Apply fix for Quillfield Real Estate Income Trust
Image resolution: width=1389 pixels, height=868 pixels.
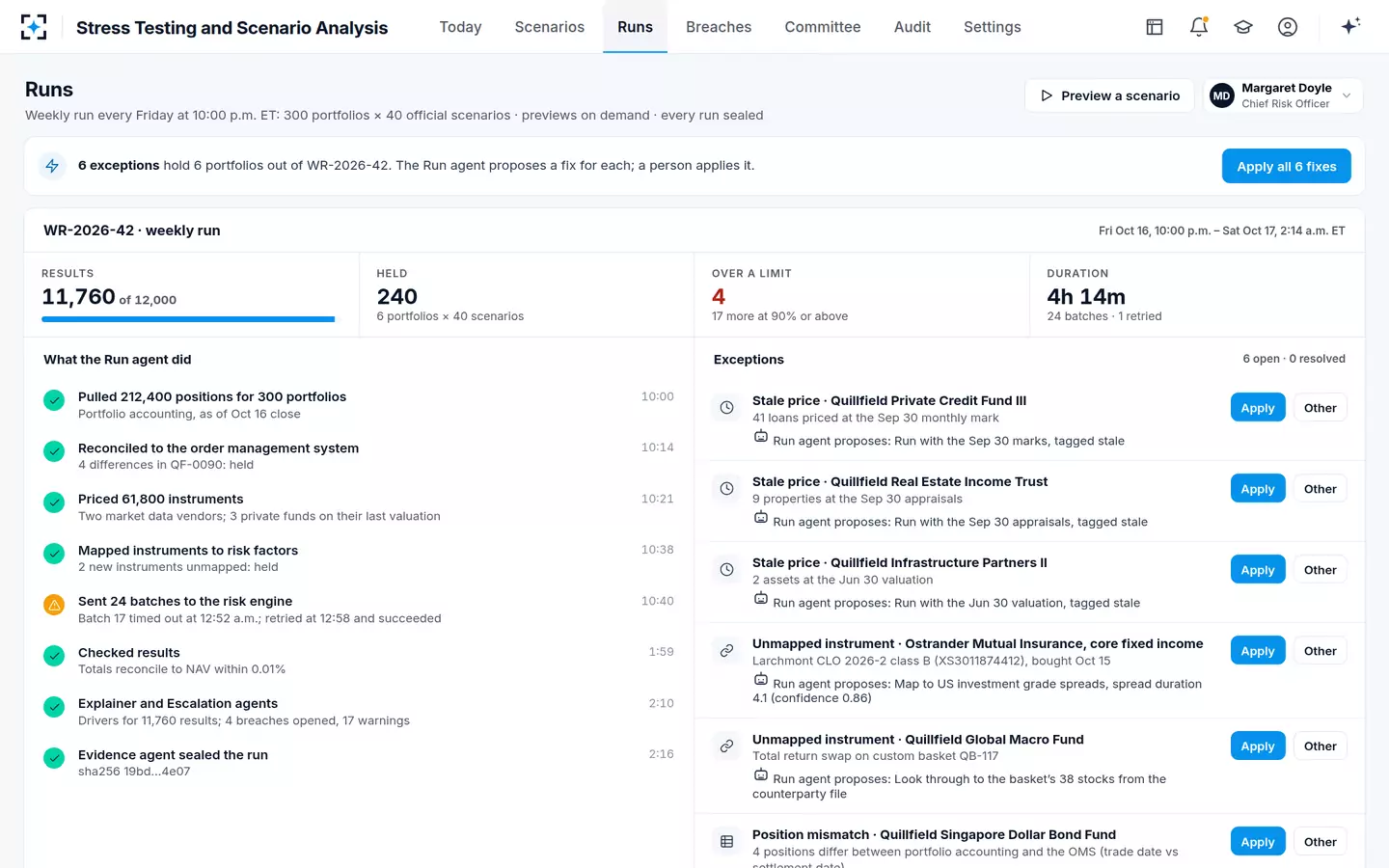click(1258, 489)
